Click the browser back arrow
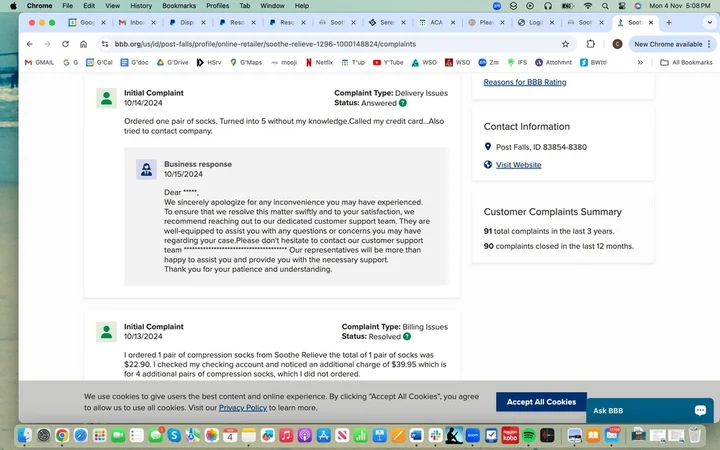The width and height of the screenshot is (720, 450). 29,44
